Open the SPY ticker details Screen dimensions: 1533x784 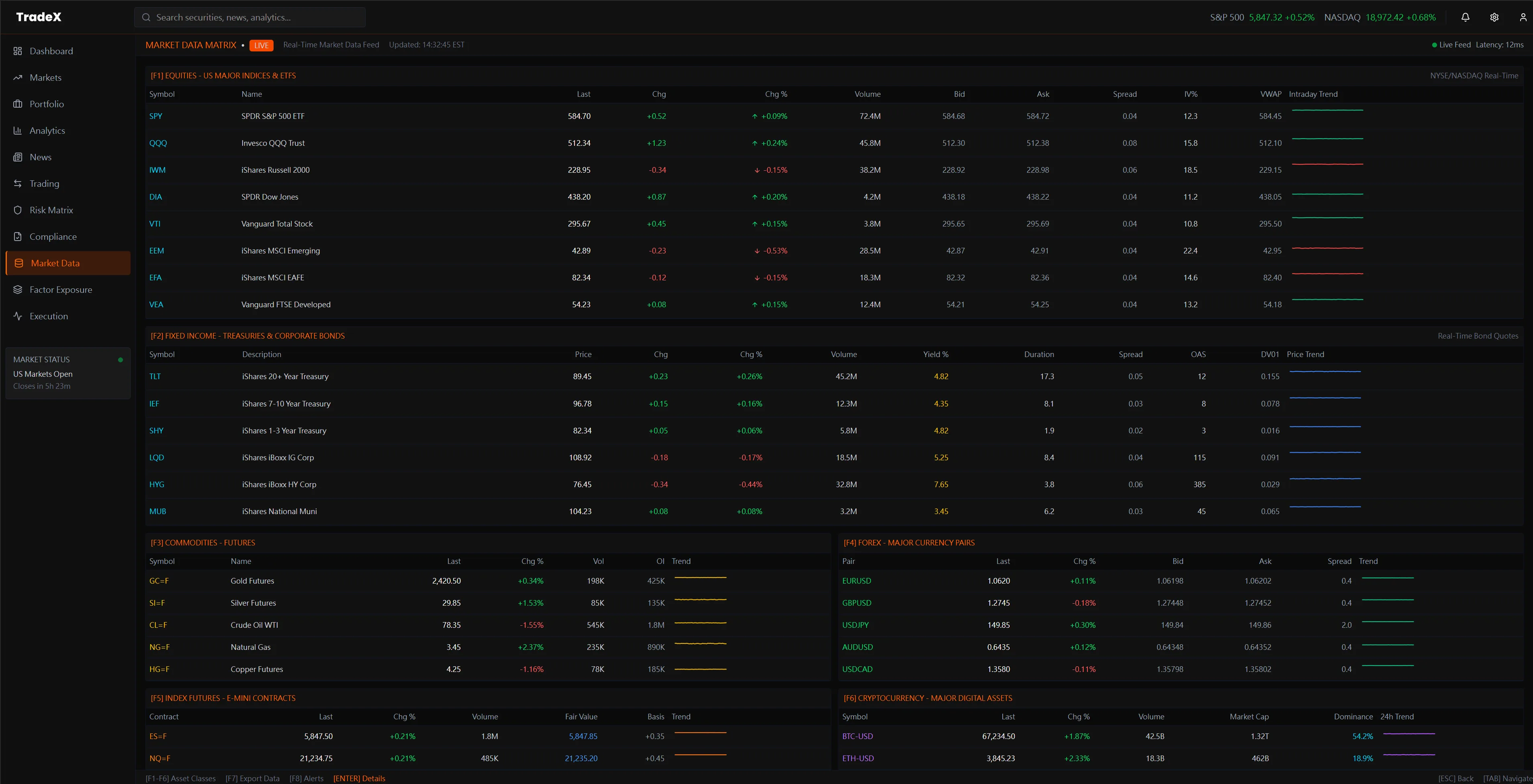pyautogui.click(x=155, y=116)
